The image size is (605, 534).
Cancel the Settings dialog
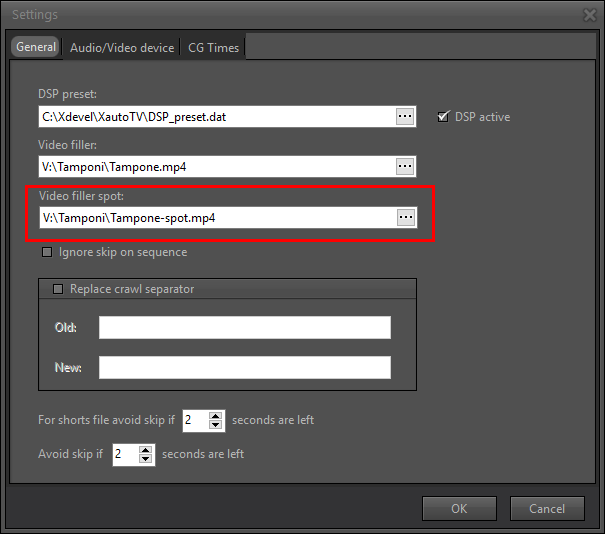pos(547,509)
